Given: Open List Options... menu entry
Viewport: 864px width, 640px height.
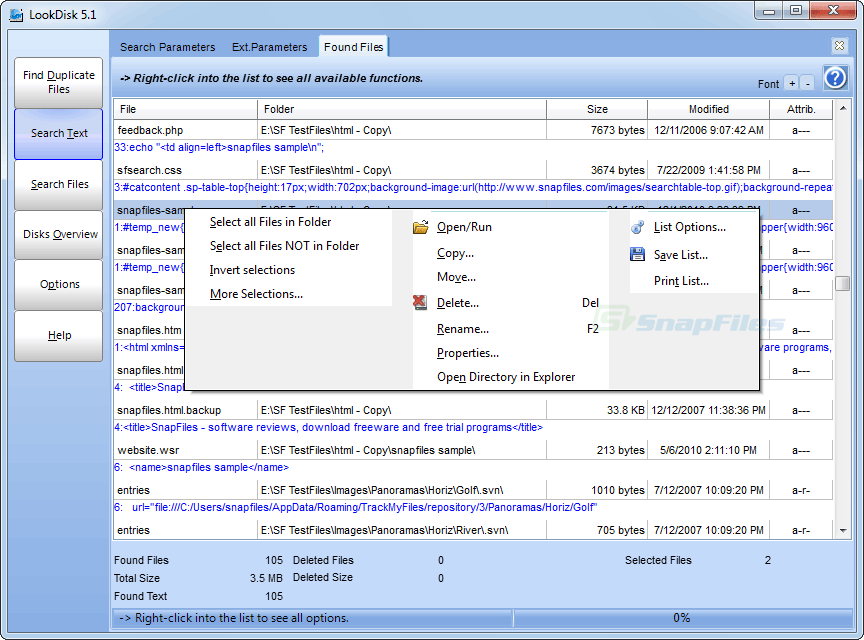Looking at the screenshot, I should 690,227.
